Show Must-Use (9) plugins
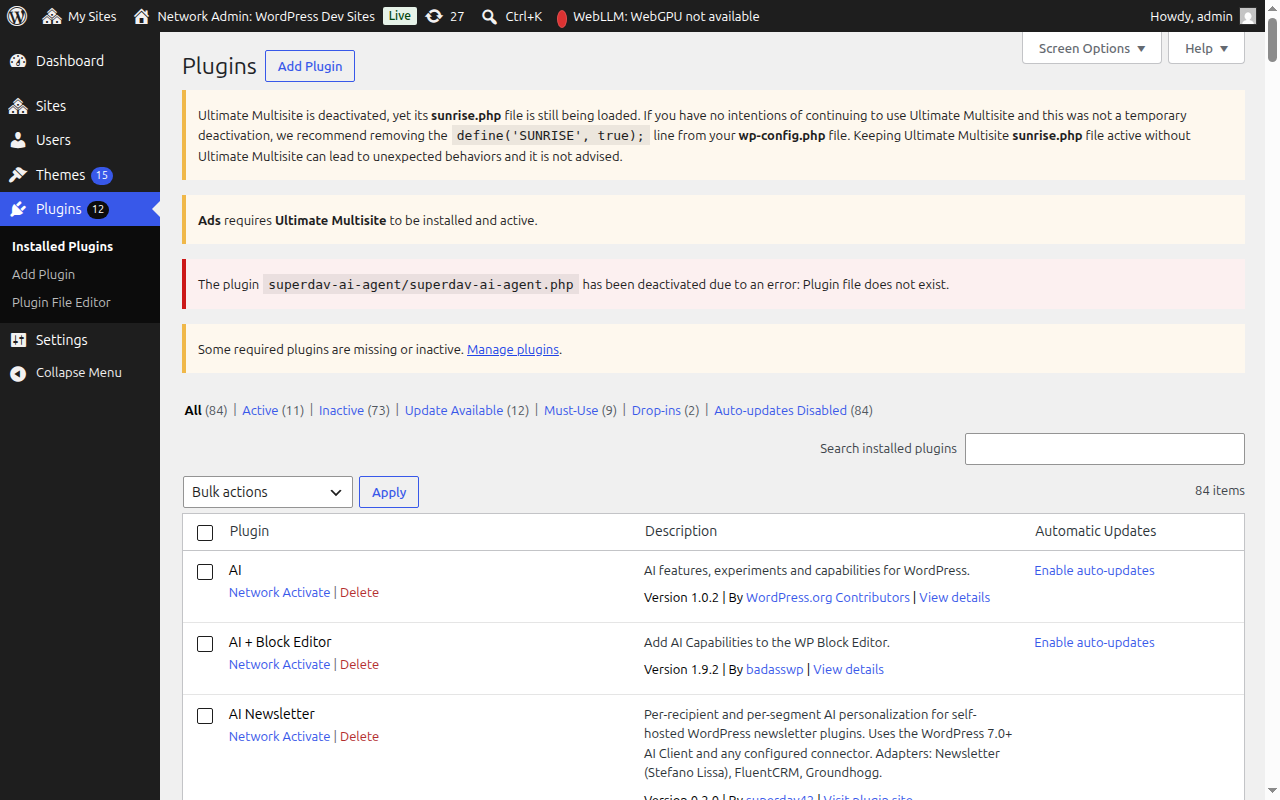1280x800 pixels. point(580,410)
